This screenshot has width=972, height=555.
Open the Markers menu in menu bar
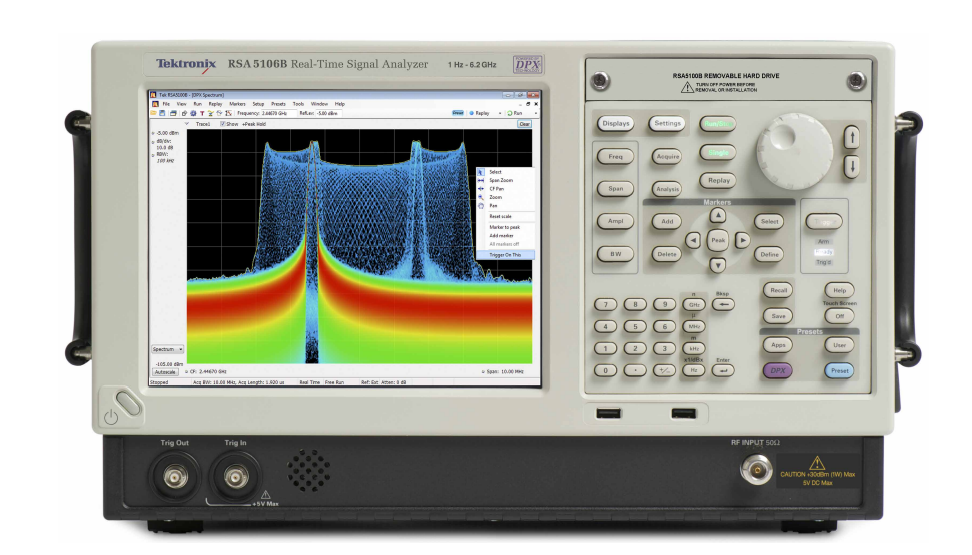237,104
